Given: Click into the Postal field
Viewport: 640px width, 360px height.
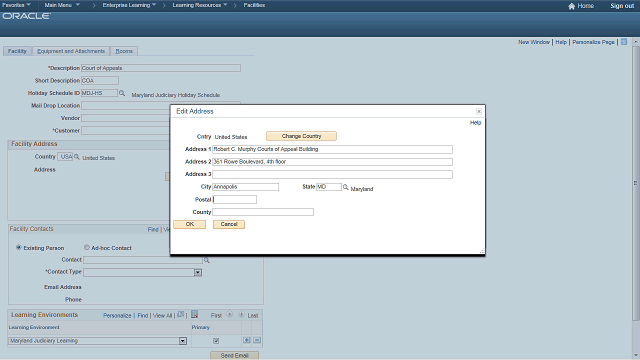Looking at the screenshot, I should coord(235,200).
